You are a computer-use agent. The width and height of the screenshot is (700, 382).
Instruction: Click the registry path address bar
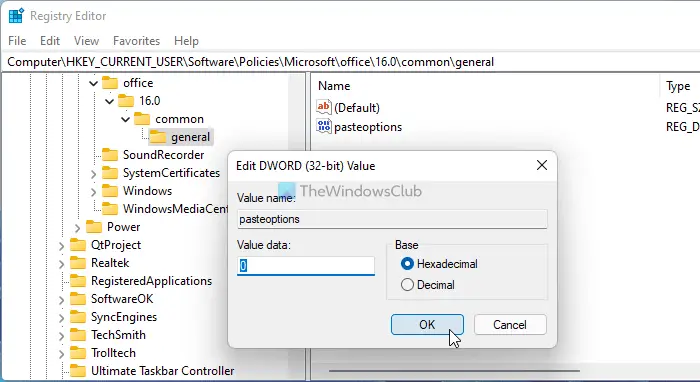[x=350, y=62]
